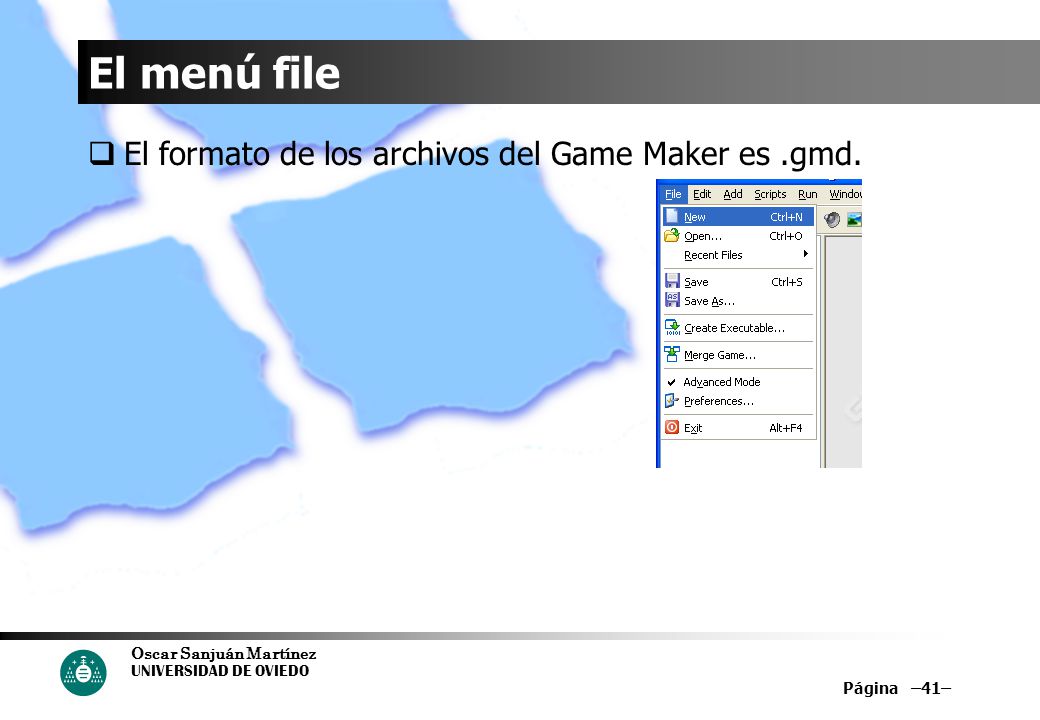Click the Universidad de Oviedo logo
This screenshot has width=1040, height=720.
point(83,672)
